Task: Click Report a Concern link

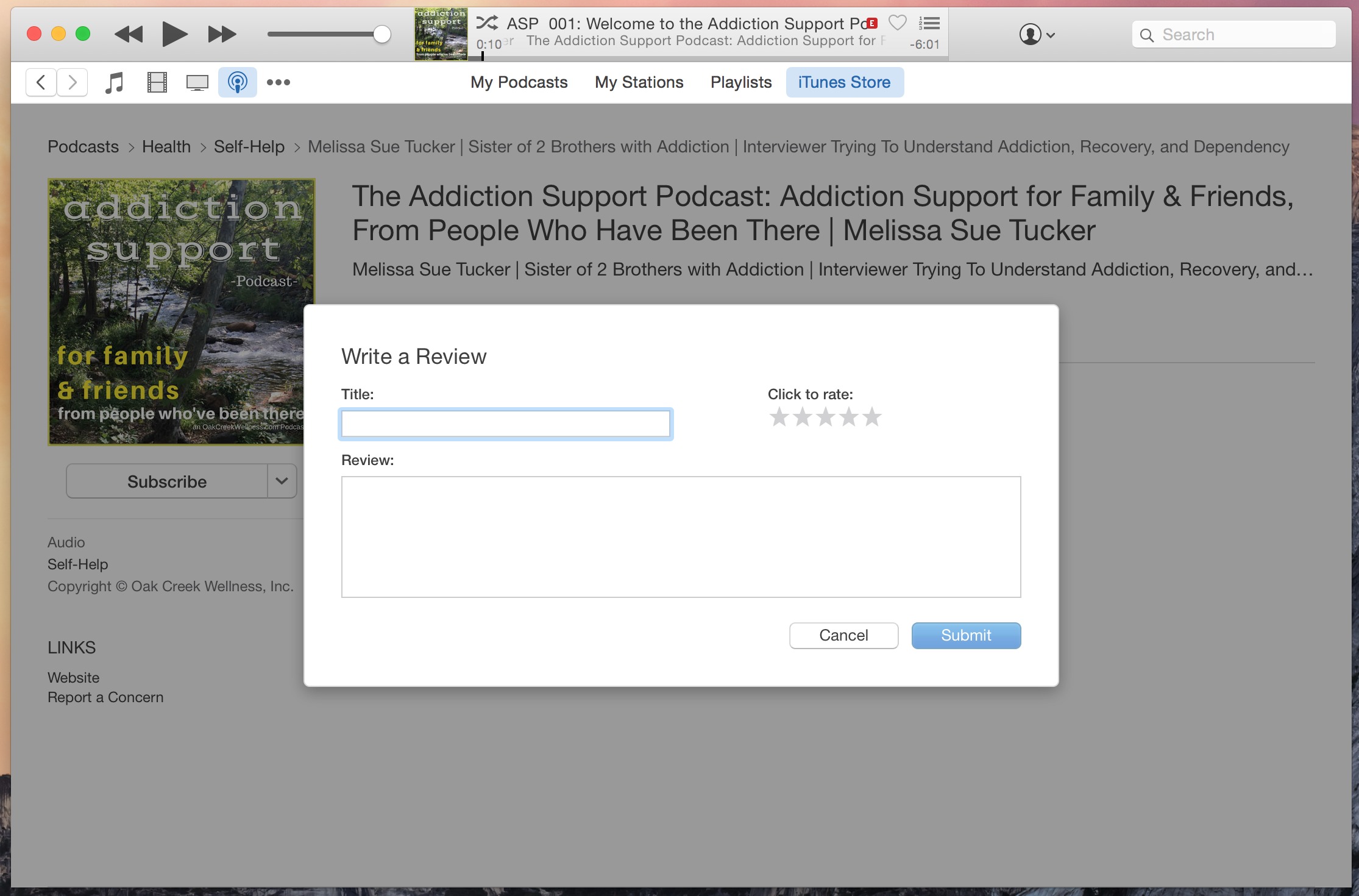Action: 105,697
